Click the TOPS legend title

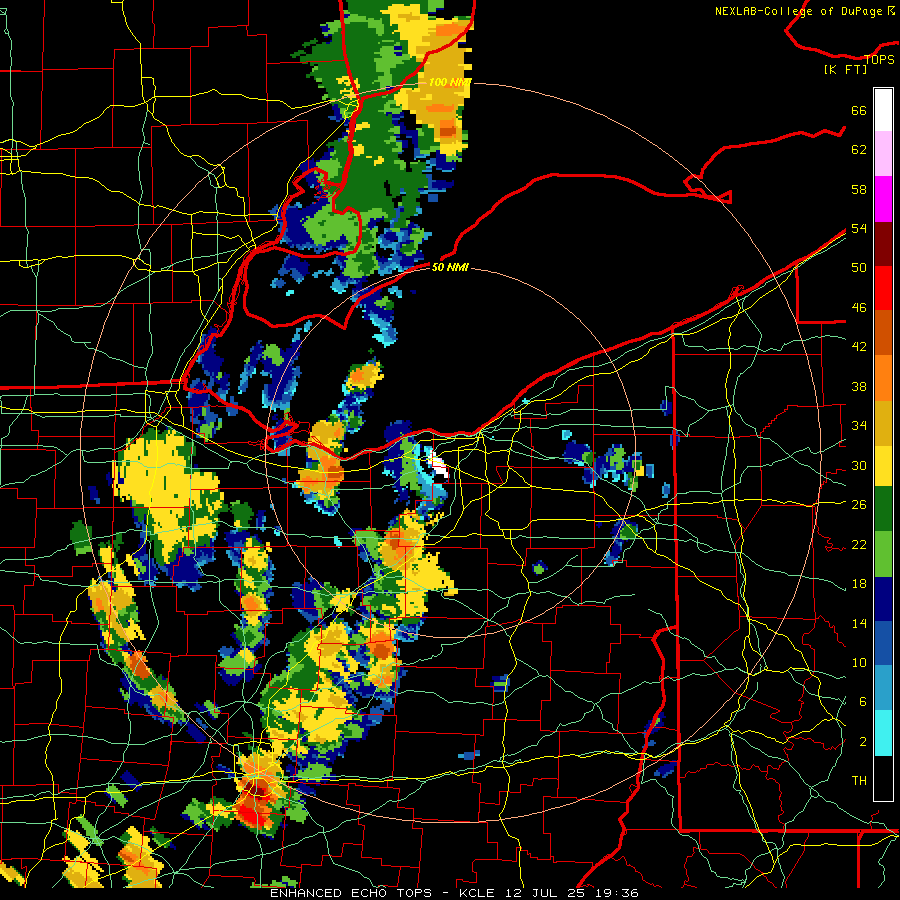point(880,60)
